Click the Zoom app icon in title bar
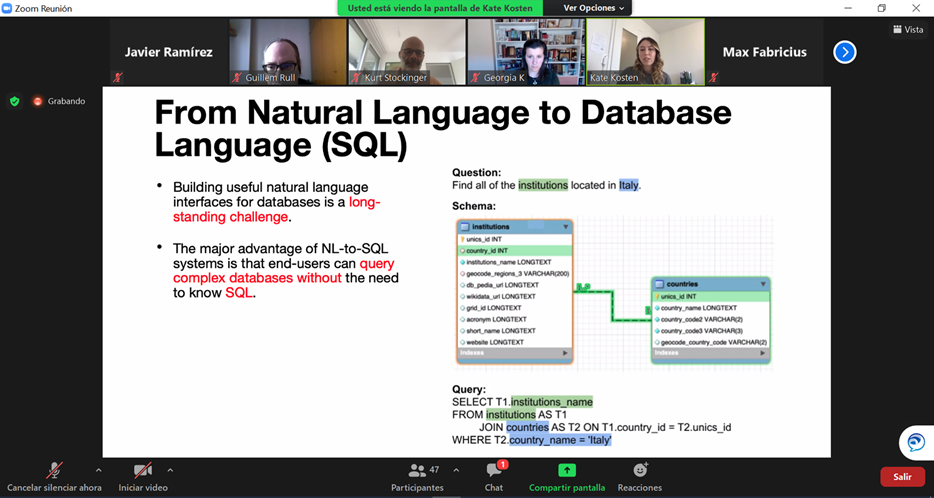 7,8
